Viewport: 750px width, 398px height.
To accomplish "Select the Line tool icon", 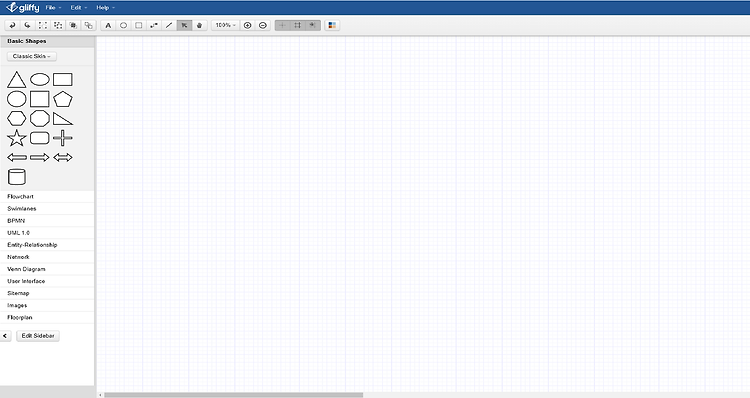I will pyautogui.click(x=169, y=25).
